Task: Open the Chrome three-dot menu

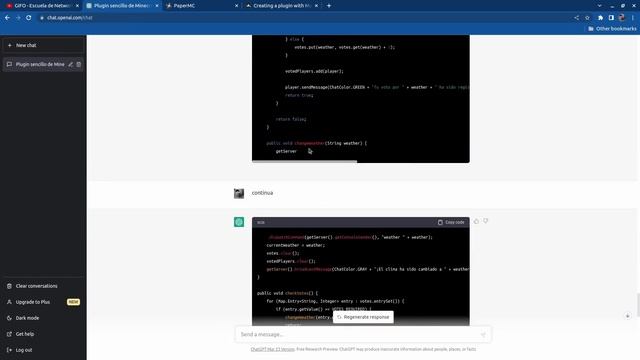Action: point(633,18)
